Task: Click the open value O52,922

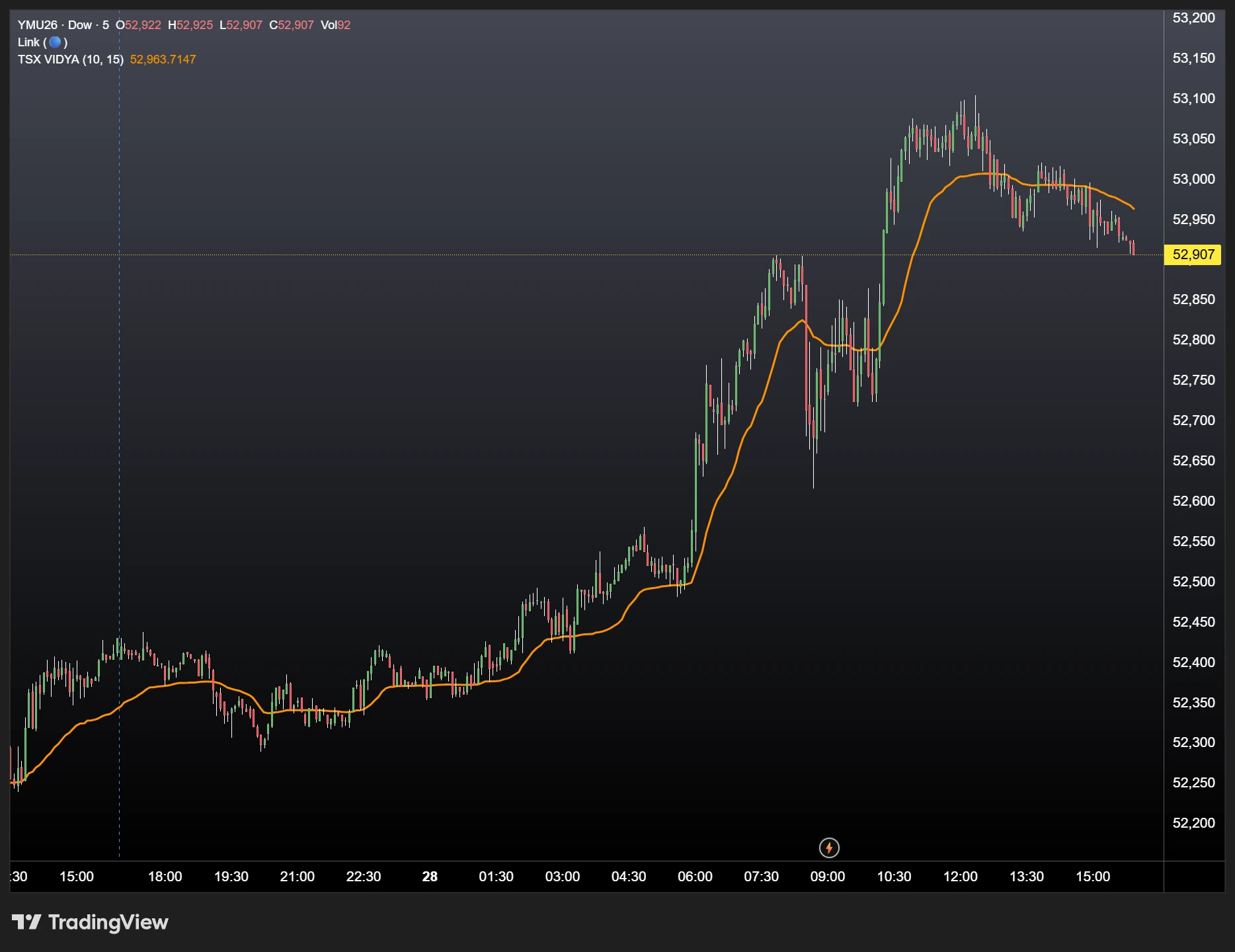Action: (138, 25)
